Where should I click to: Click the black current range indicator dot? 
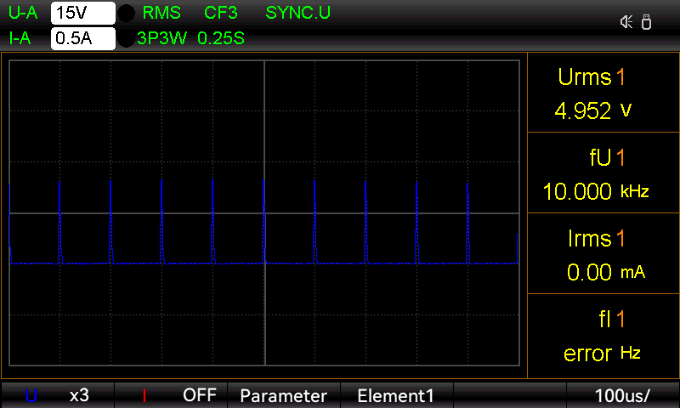pos(127,39)
